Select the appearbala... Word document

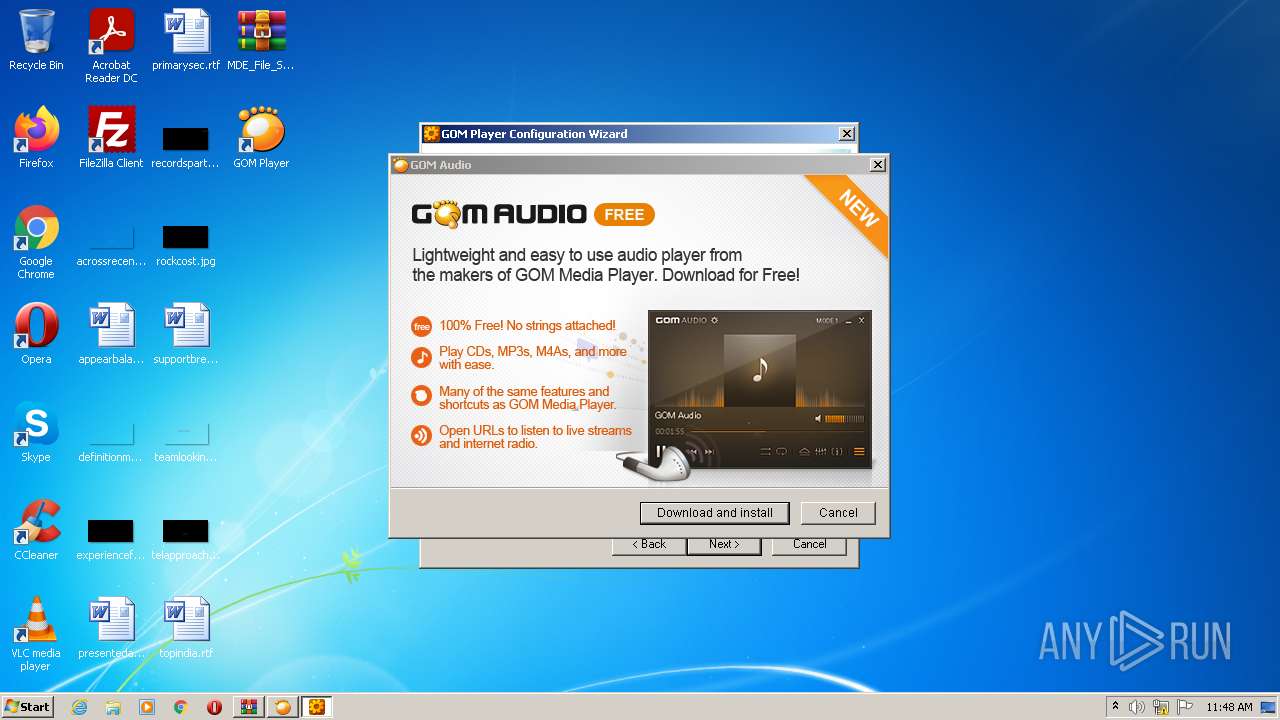pos(111,334)
